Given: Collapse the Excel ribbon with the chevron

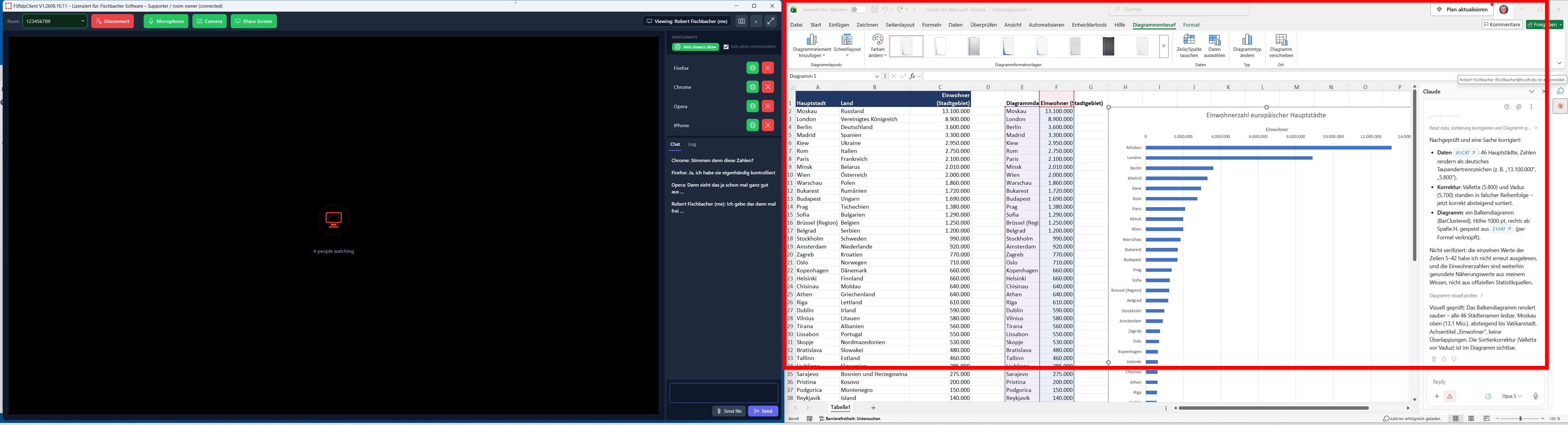Looking at the screenshot, I should (1559, 63).
